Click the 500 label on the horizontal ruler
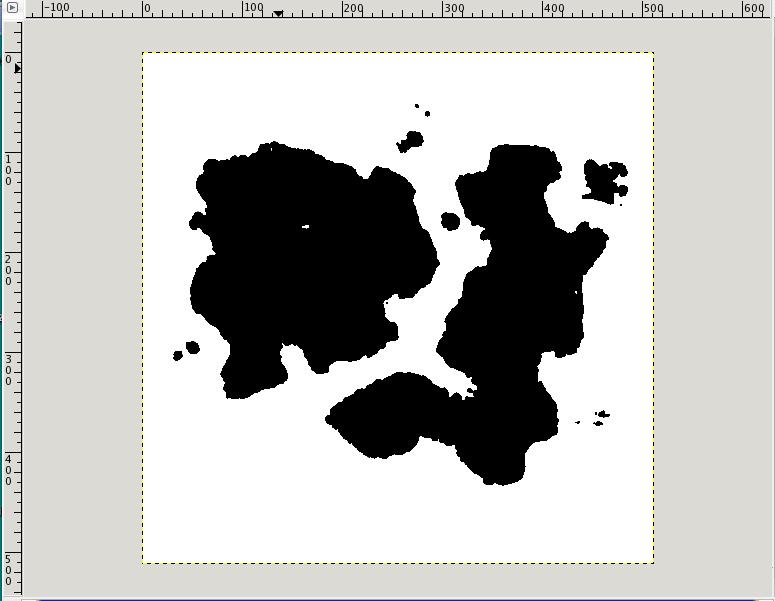775x601 pixels. (x=654, y=8)
